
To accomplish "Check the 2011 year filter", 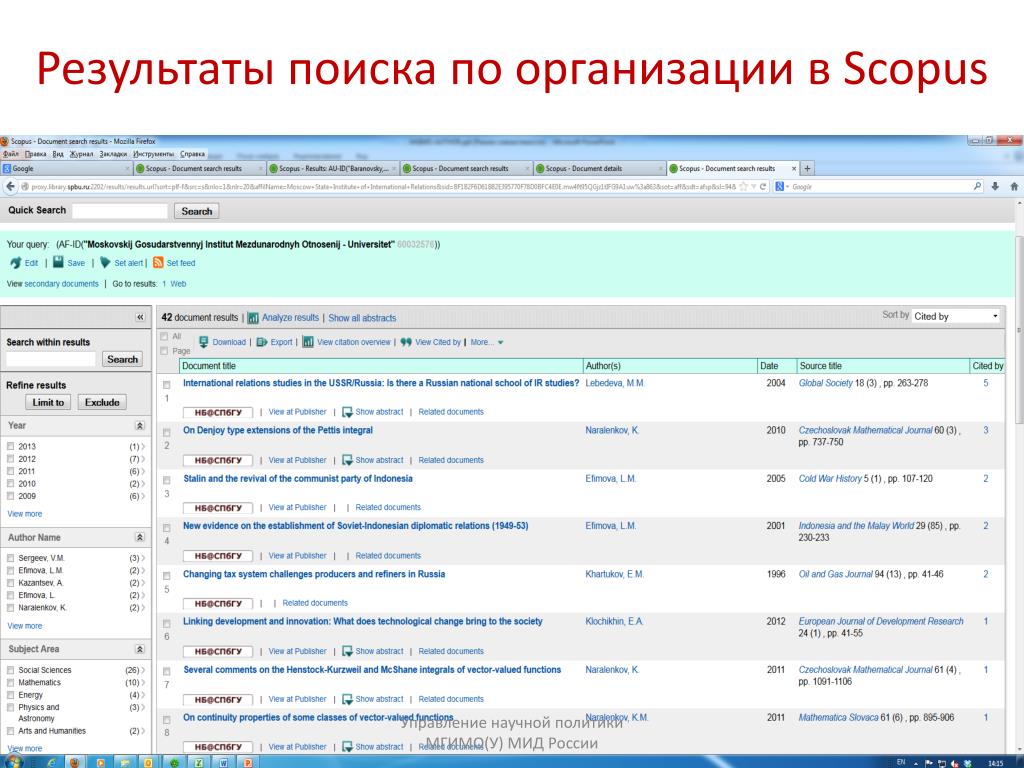I will [x=10, y=471].
